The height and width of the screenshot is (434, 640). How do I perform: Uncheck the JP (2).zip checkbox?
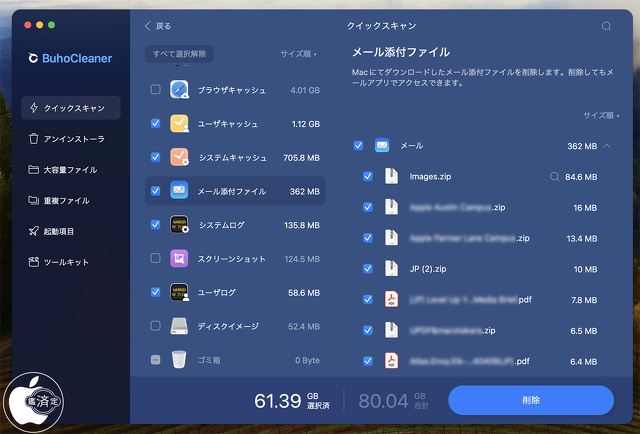[x=368, y=269]
